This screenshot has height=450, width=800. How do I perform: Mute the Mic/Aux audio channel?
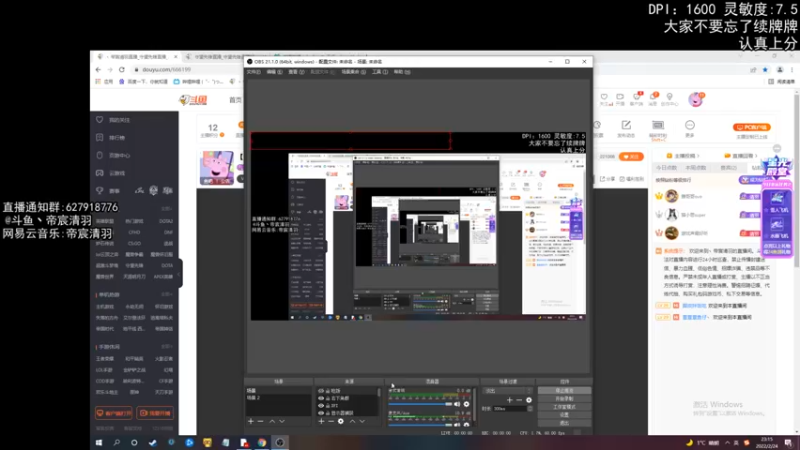[x=457, y=424]
